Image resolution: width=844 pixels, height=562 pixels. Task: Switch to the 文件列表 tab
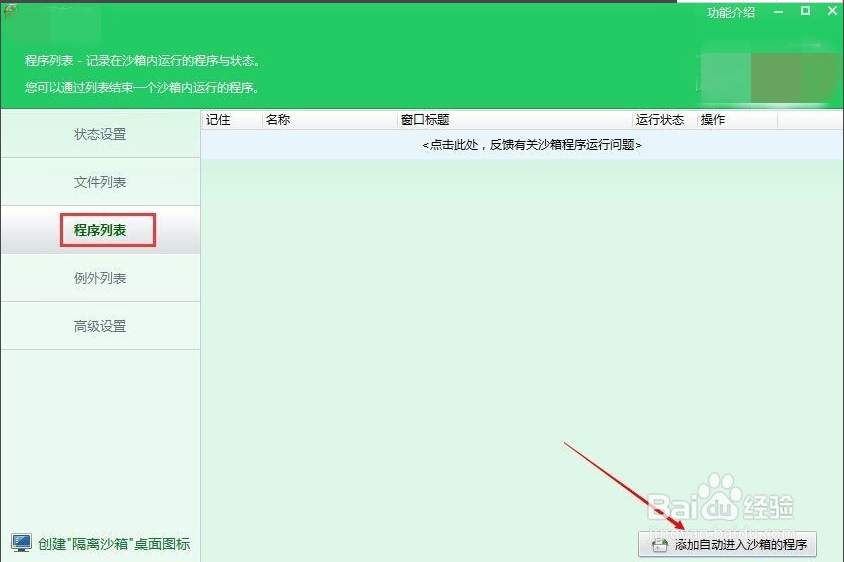pyautogui.click(x=100, y=182)
